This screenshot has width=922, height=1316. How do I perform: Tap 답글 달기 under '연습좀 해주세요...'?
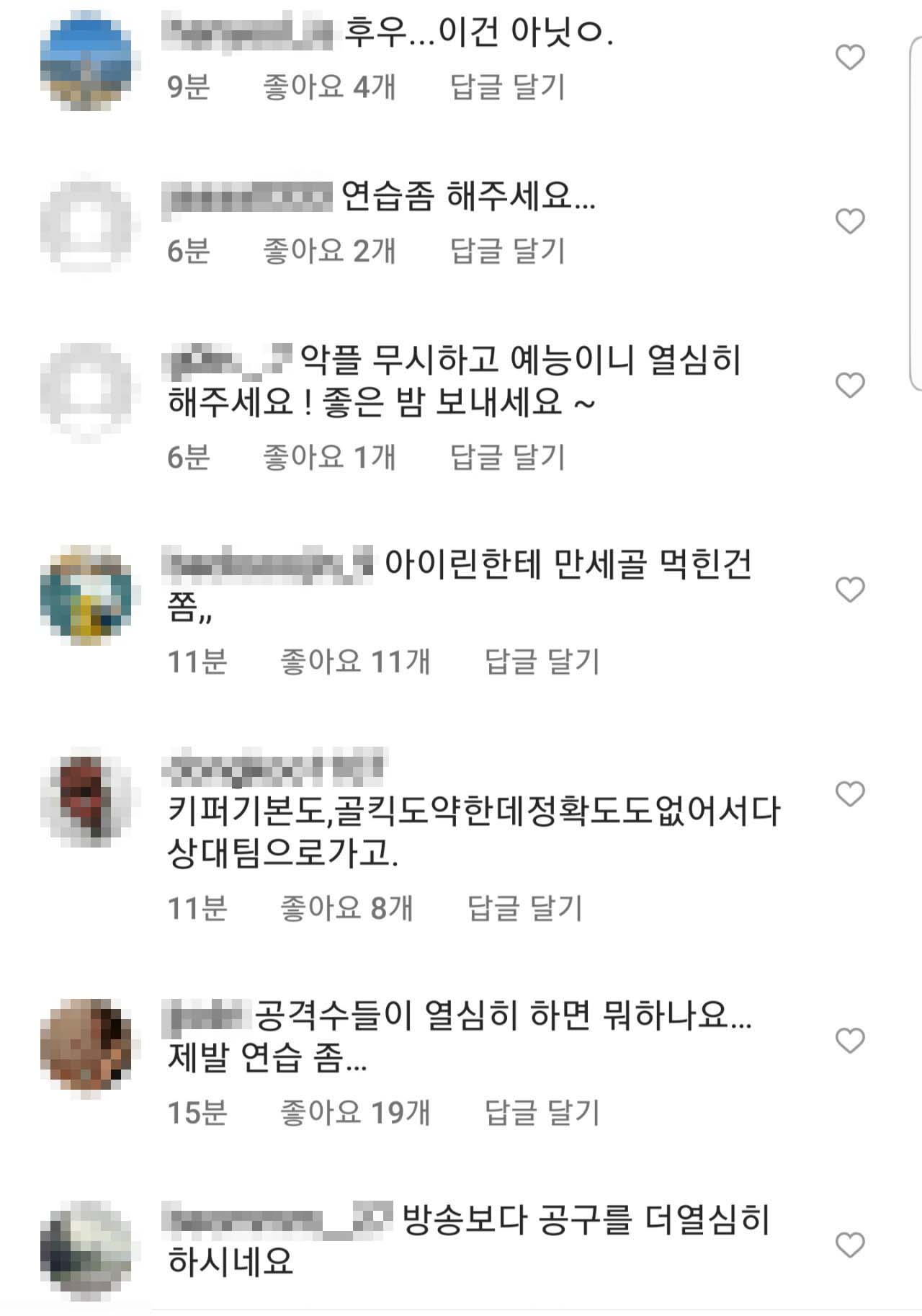click(x=508, y=251)
